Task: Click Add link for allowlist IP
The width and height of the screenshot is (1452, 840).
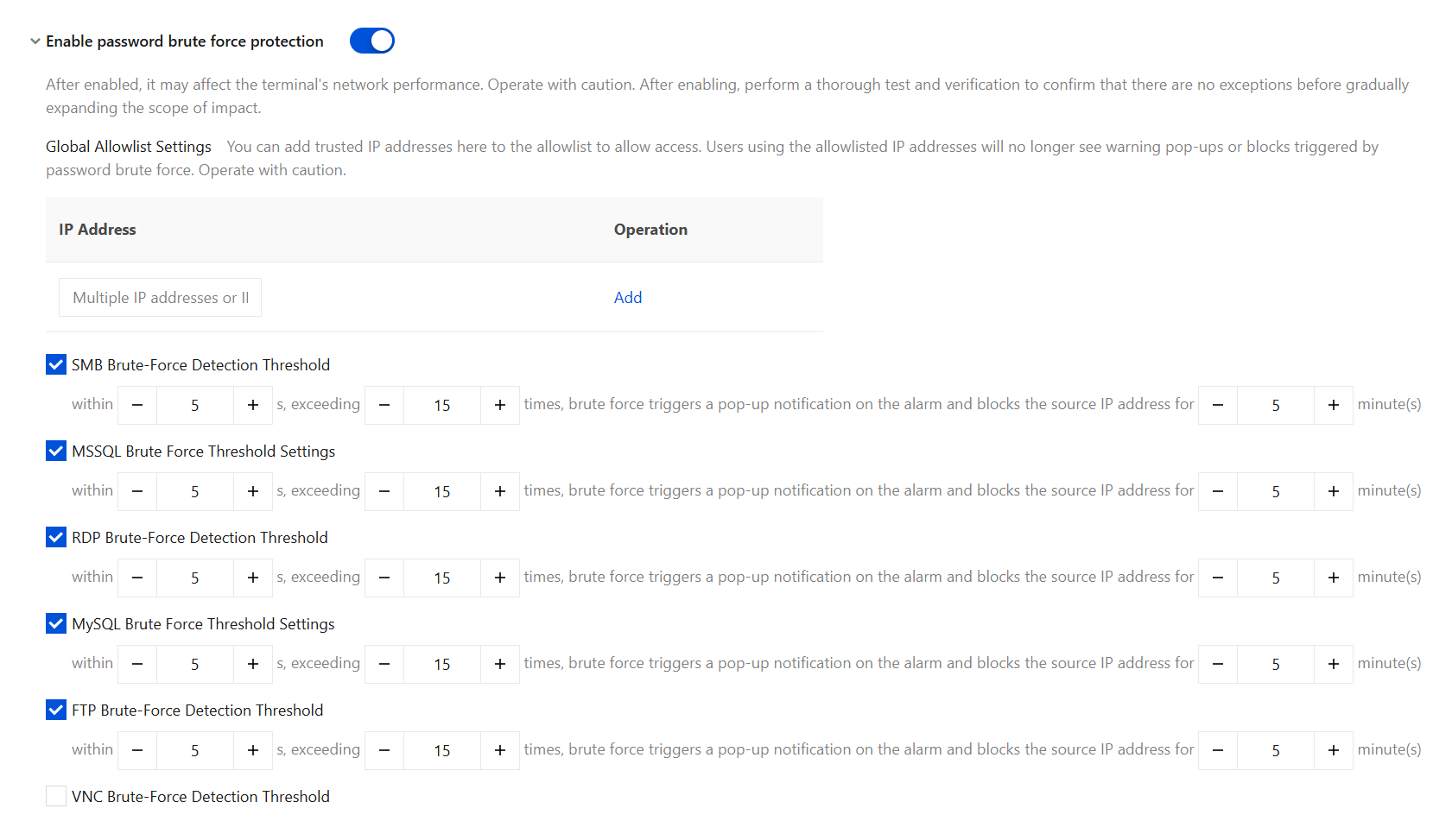Action: click(x=628, y=297)
